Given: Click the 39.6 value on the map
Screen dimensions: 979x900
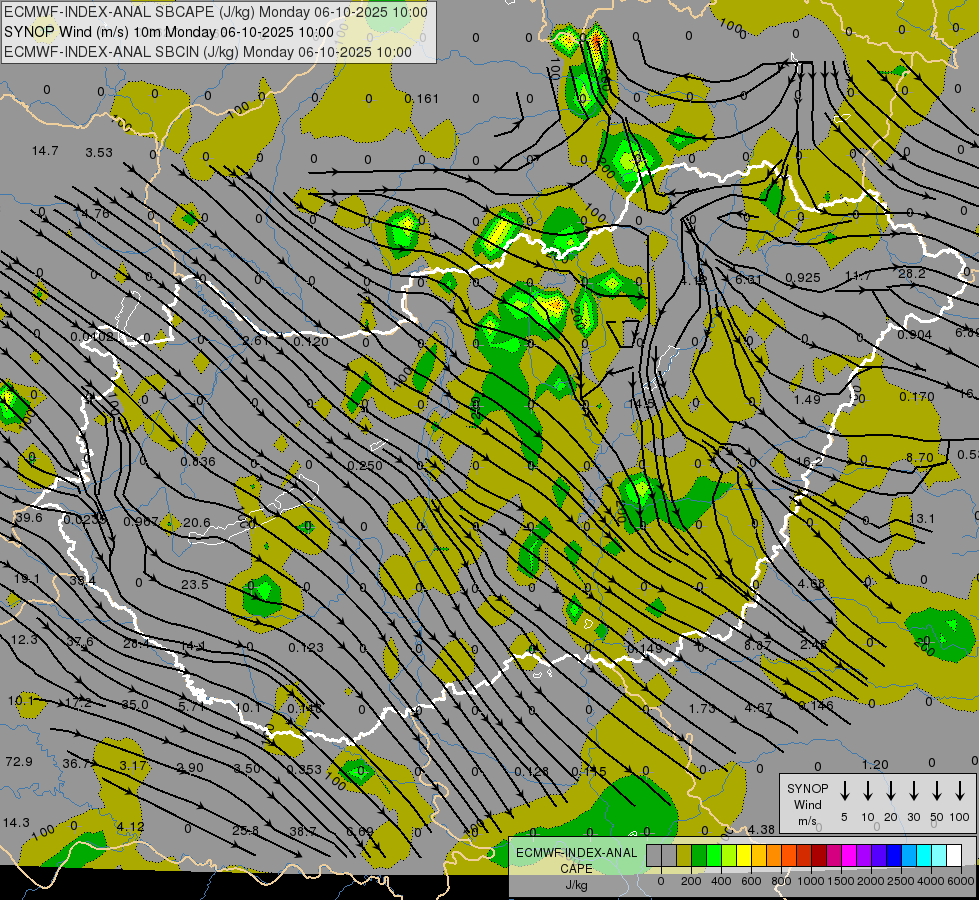Looking at the screenshot, I should coord(29,518).
